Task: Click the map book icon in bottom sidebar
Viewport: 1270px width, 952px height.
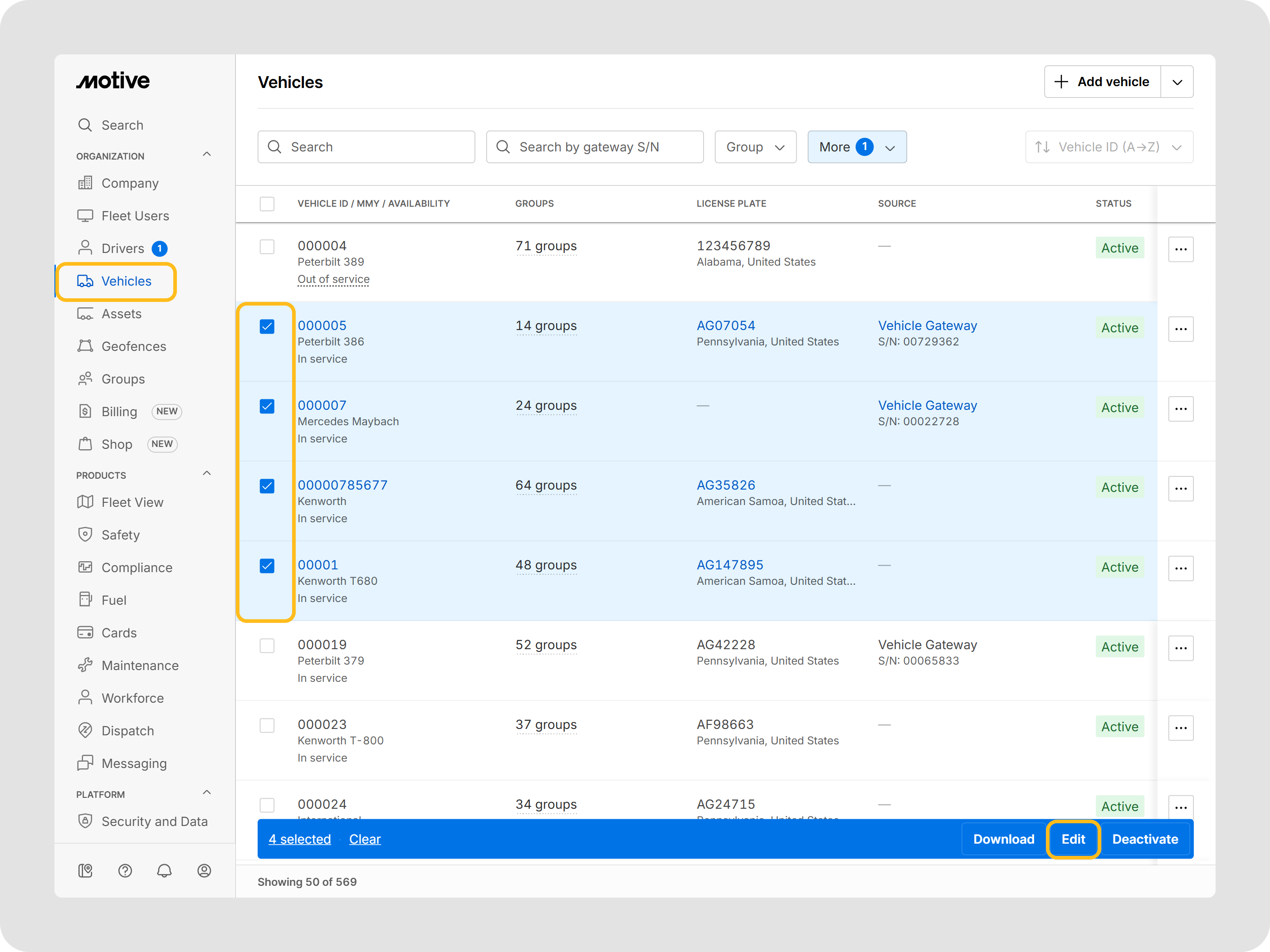Action: [85, 870]
